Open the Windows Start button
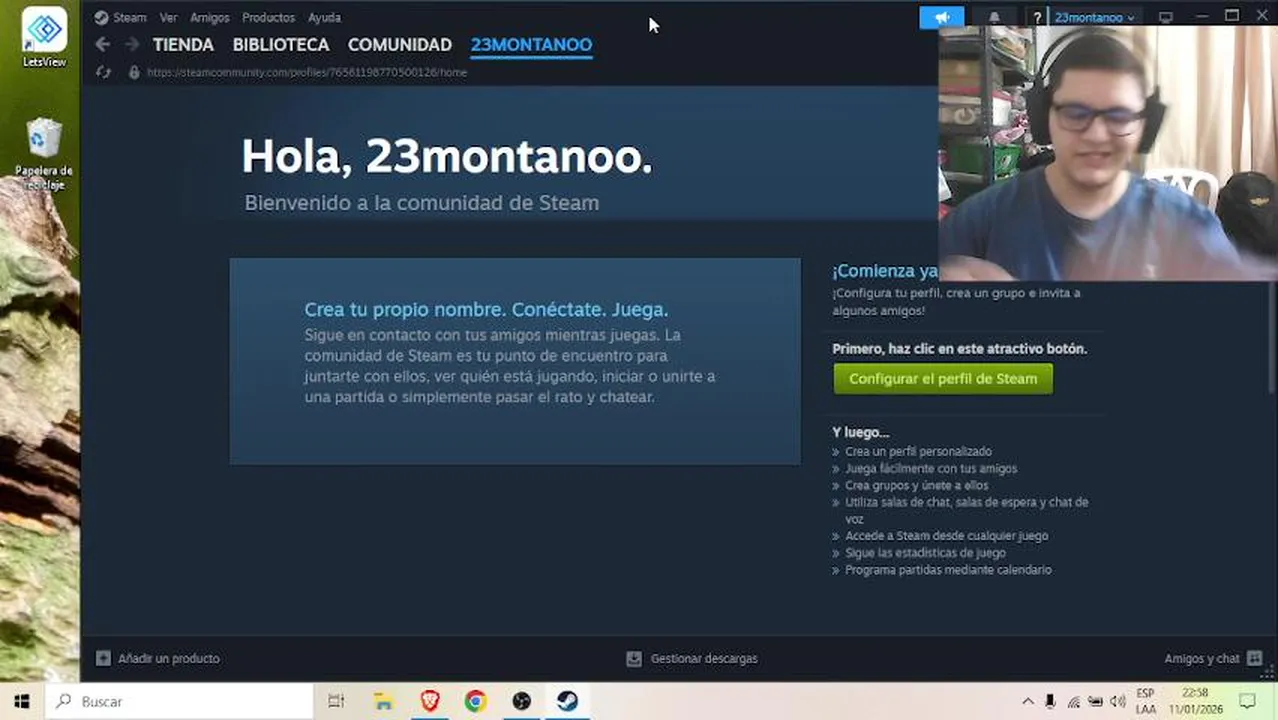This screenshot has width=1278, height=720. [22, 701]
